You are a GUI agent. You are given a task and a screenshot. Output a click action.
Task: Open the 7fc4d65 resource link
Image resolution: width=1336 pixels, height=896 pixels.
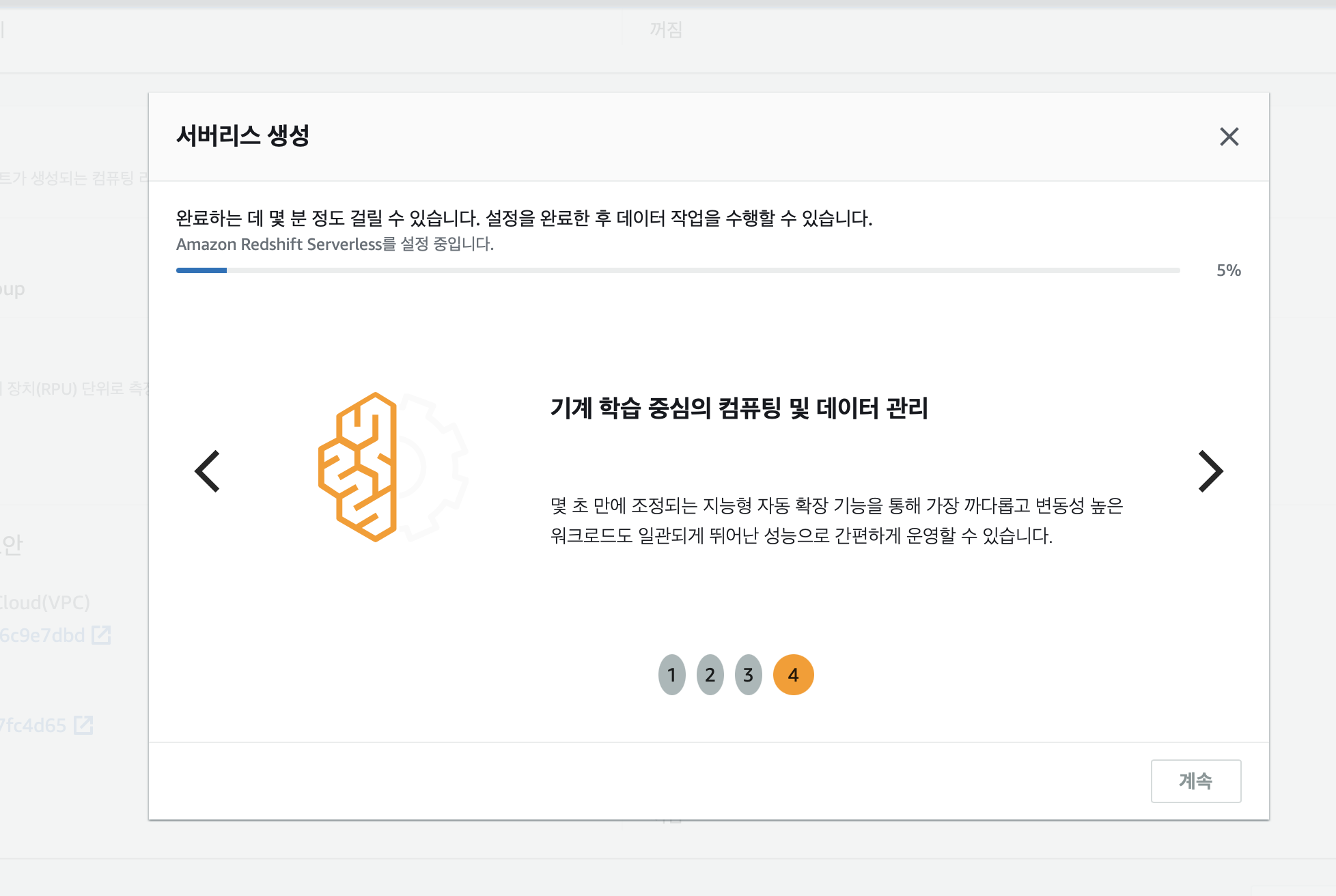pyautogui.click(x=33, y=725)
